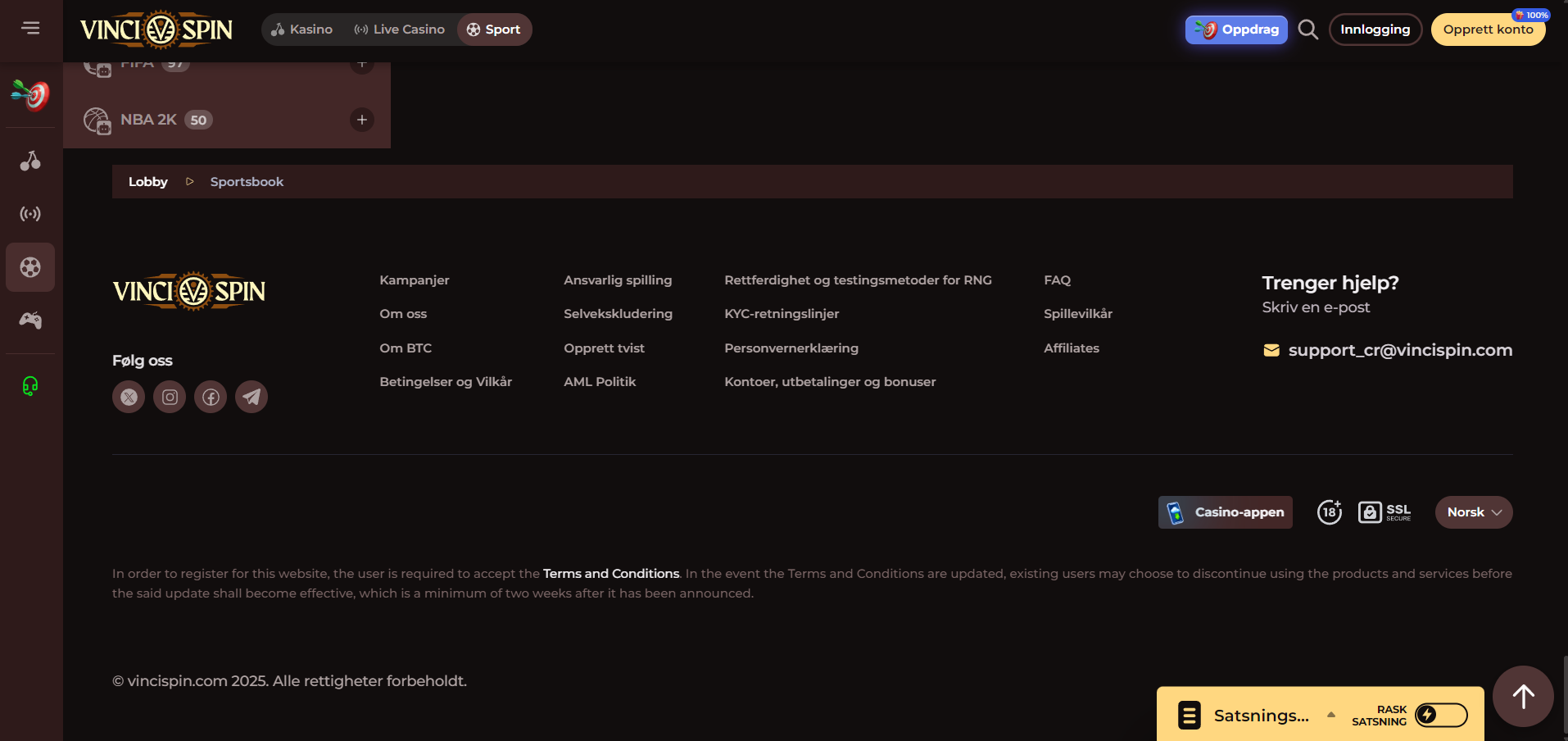This screenshot has width=1568, height=741.
Task: Go to Lobby breadcrumb
Action: 148,182
